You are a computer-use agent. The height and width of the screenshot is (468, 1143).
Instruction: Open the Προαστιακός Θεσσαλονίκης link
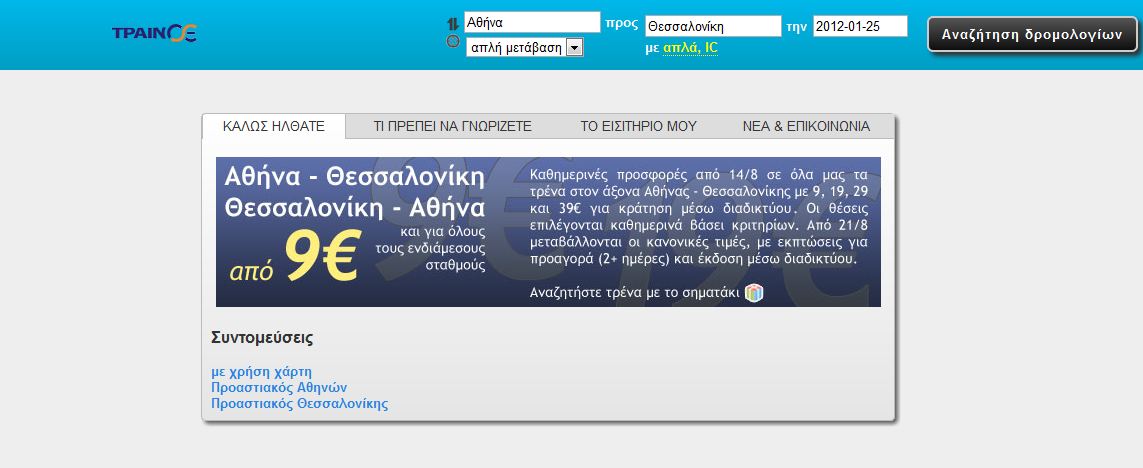coord(300,403)
